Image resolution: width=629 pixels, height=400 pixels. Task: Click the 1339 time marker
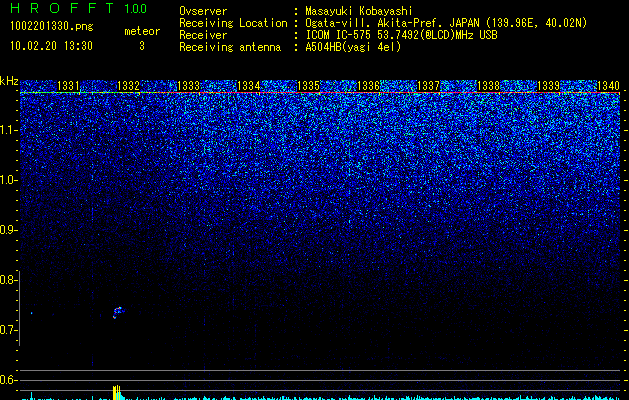click(548, 85)
